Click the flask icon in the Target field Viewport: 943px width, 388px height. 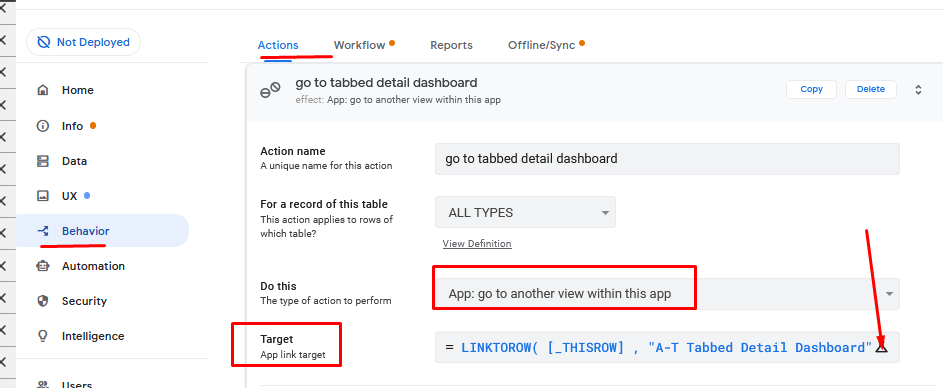(x=882, y=347)
